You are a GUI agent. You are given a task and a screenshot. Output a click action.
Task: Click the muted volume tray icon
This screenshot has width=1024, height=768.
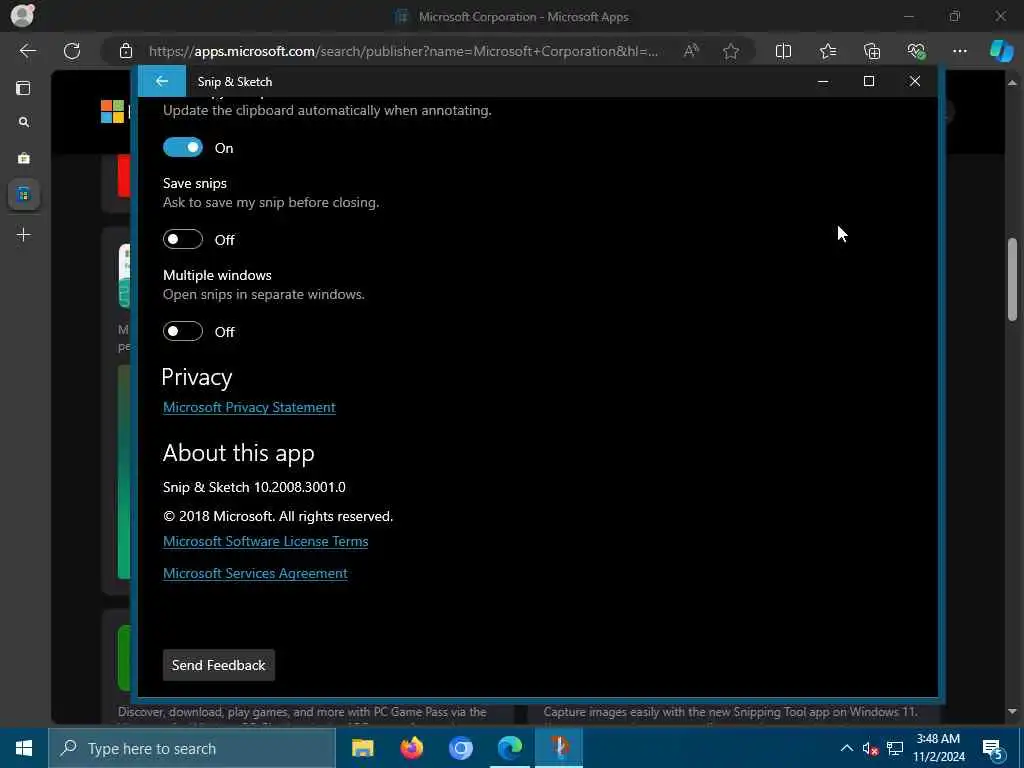click(x=870, y=748)
